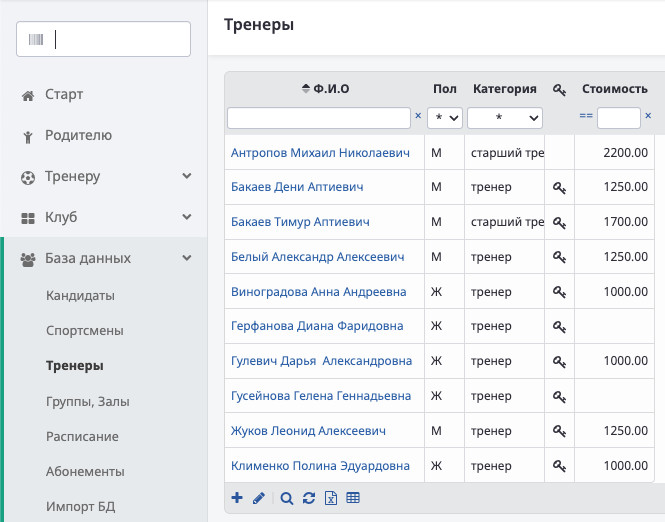
Task: Change the == comparison operator for Стоимость
Action: pyautogui.click(x=586, y=115)
